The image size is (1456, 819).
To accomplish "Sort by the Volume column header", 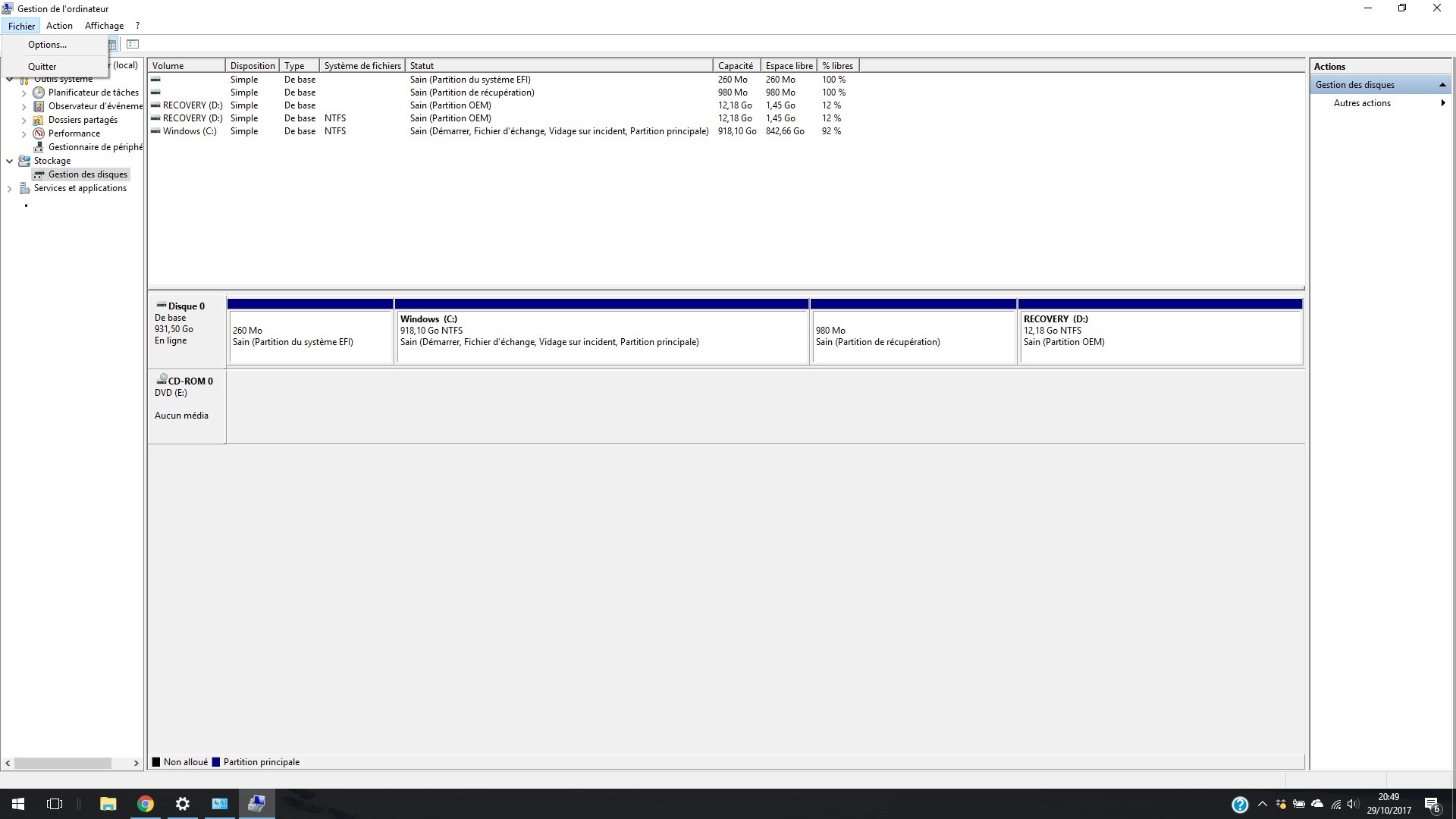I will [x=187, y=66].
